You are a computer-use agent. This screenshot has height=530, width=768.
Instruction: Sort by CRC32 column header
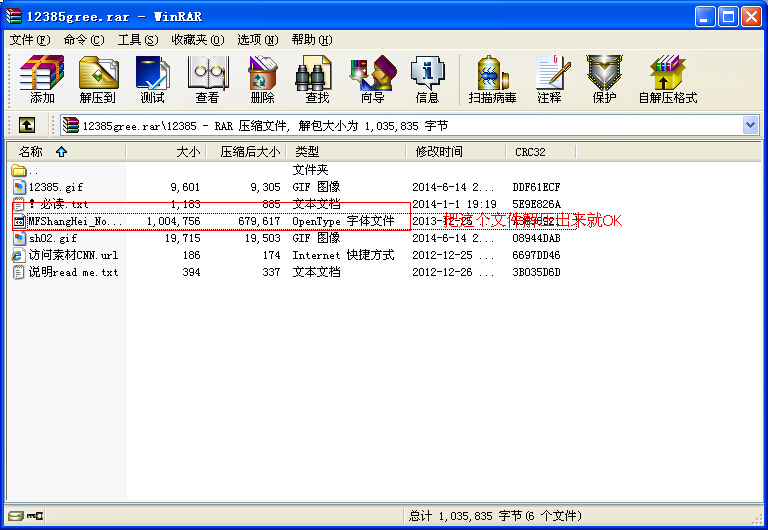pyautogui.click(x=541, y=152)
